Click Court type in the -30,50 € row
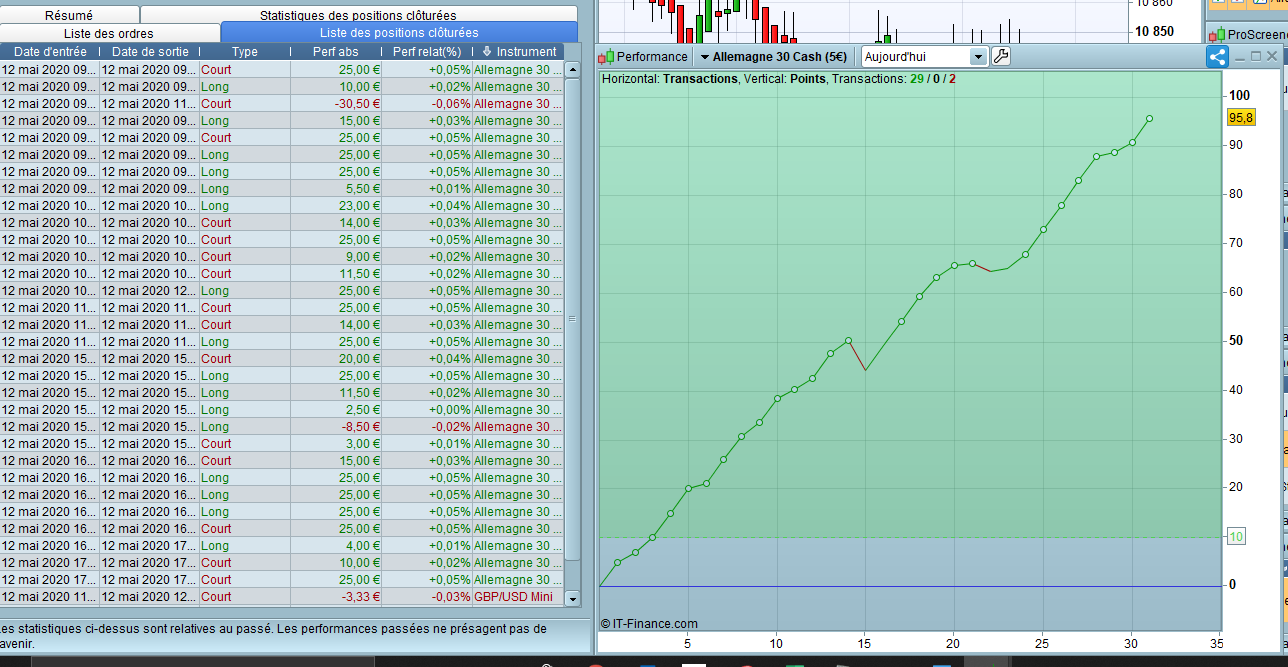Screen dimensions: 1288x667 (x=245, y=104)
